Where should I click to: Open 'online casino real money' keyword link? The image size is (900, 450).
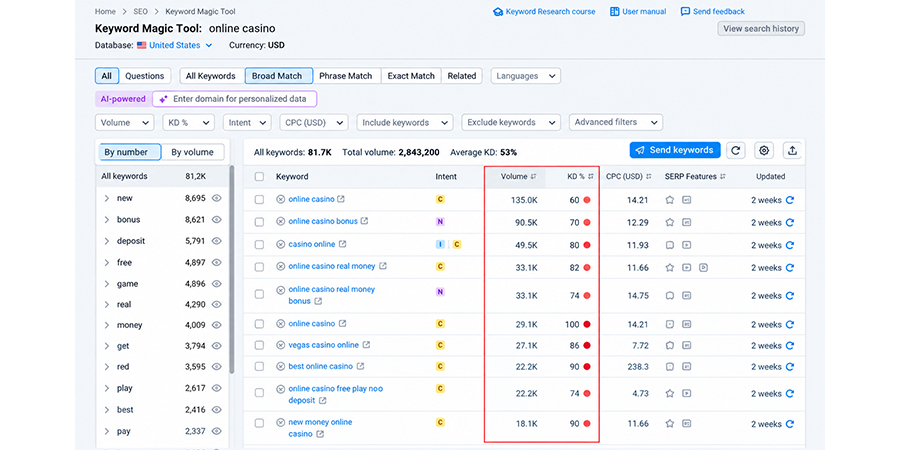point(332,266)
